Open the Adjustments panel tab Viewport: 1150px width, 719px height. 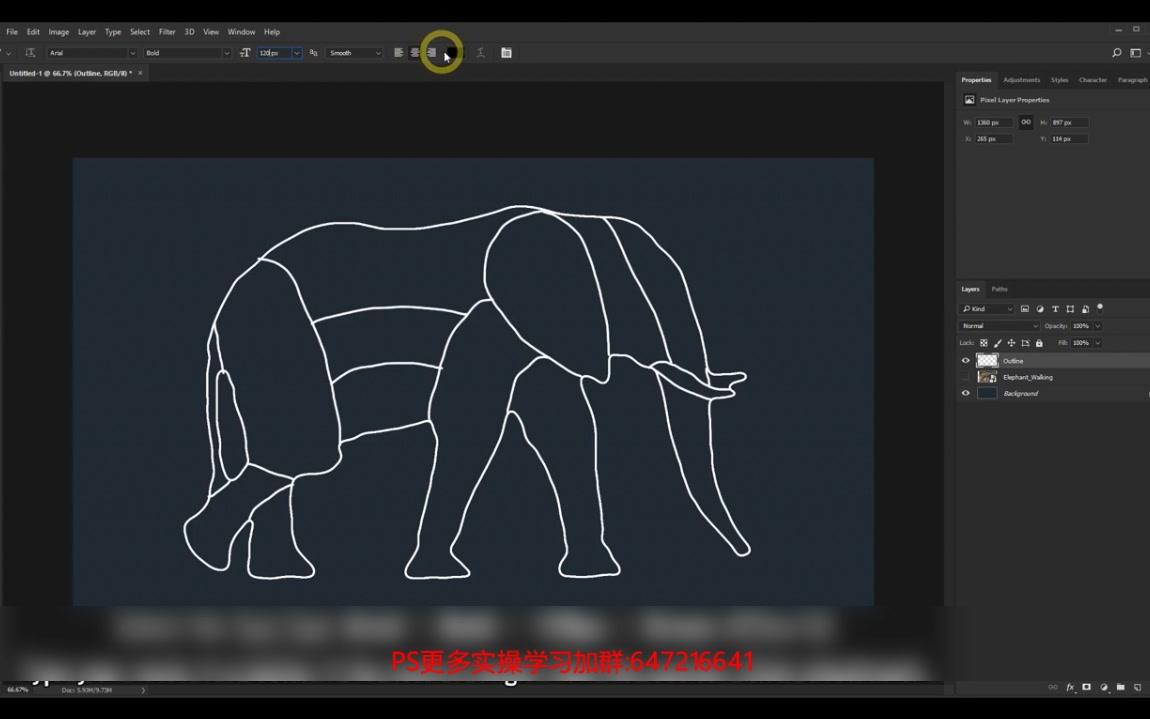1022,79
